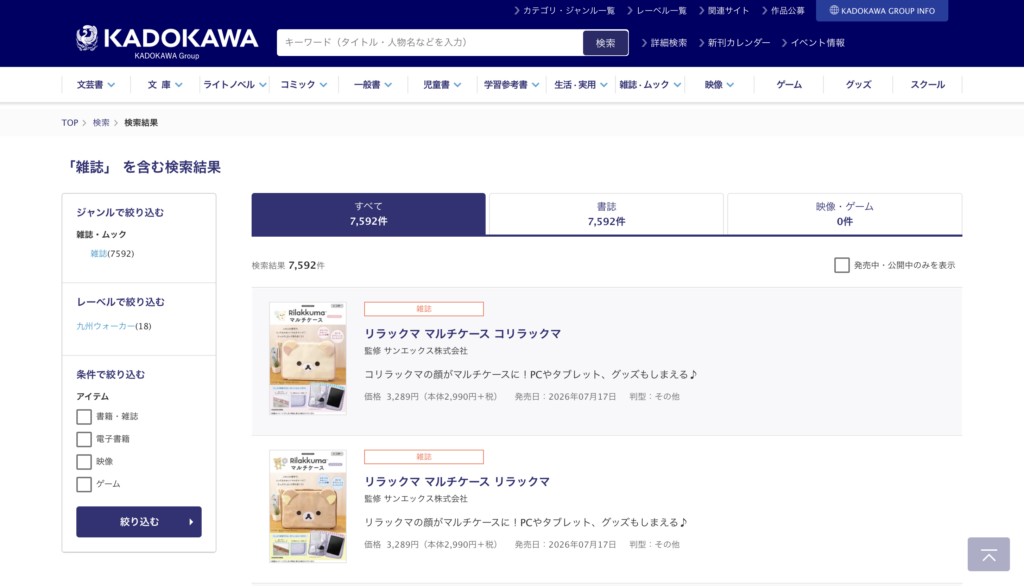Screen dimensions: 1024x586
Task: Click the KADOKAWA logo in header
Action: click(x=167, y=41)
